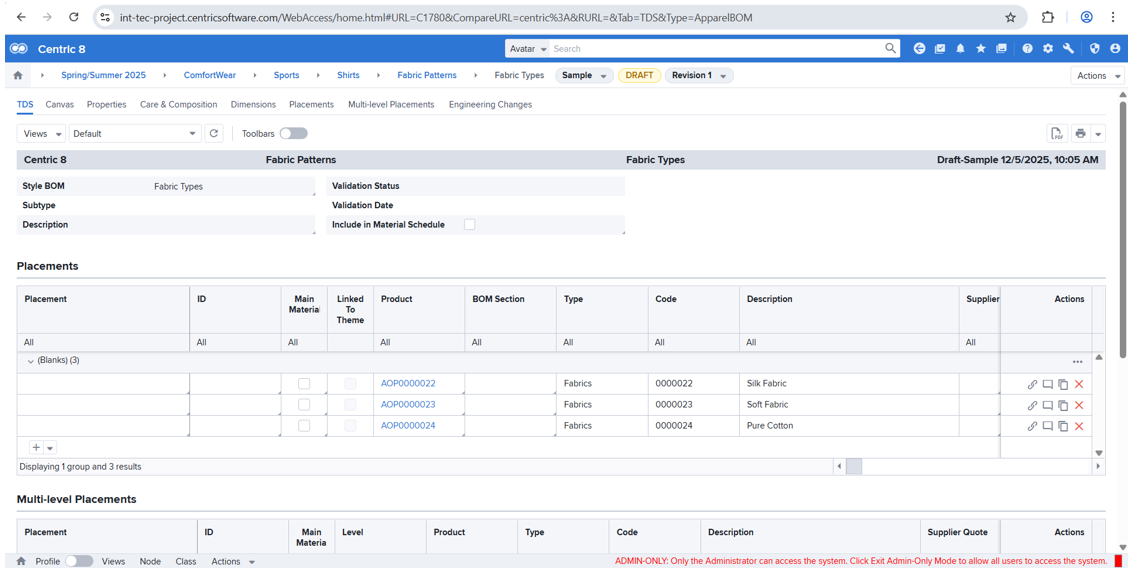Open the top-right Actions dropdown
Screen dimensions: 1142x577
(x=1097, y=76)
